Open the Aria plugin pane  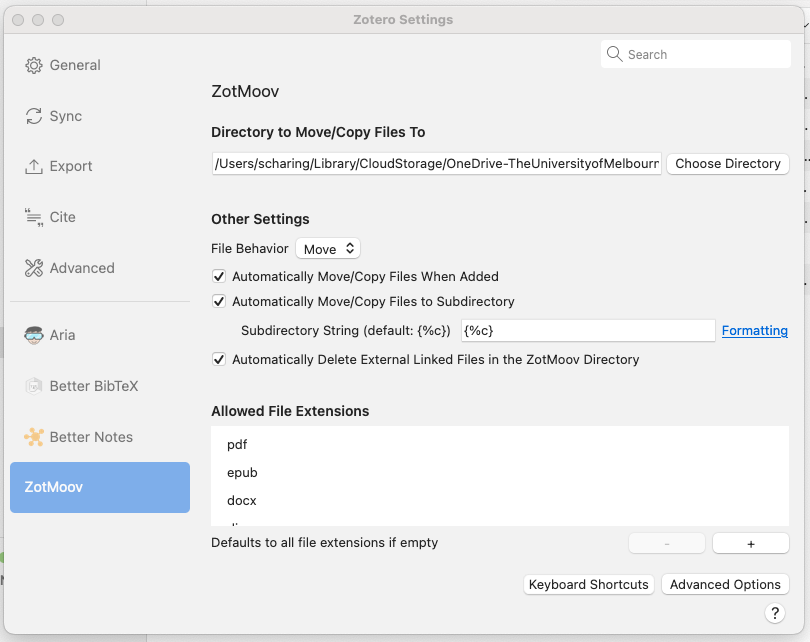[x=100, y=335]
